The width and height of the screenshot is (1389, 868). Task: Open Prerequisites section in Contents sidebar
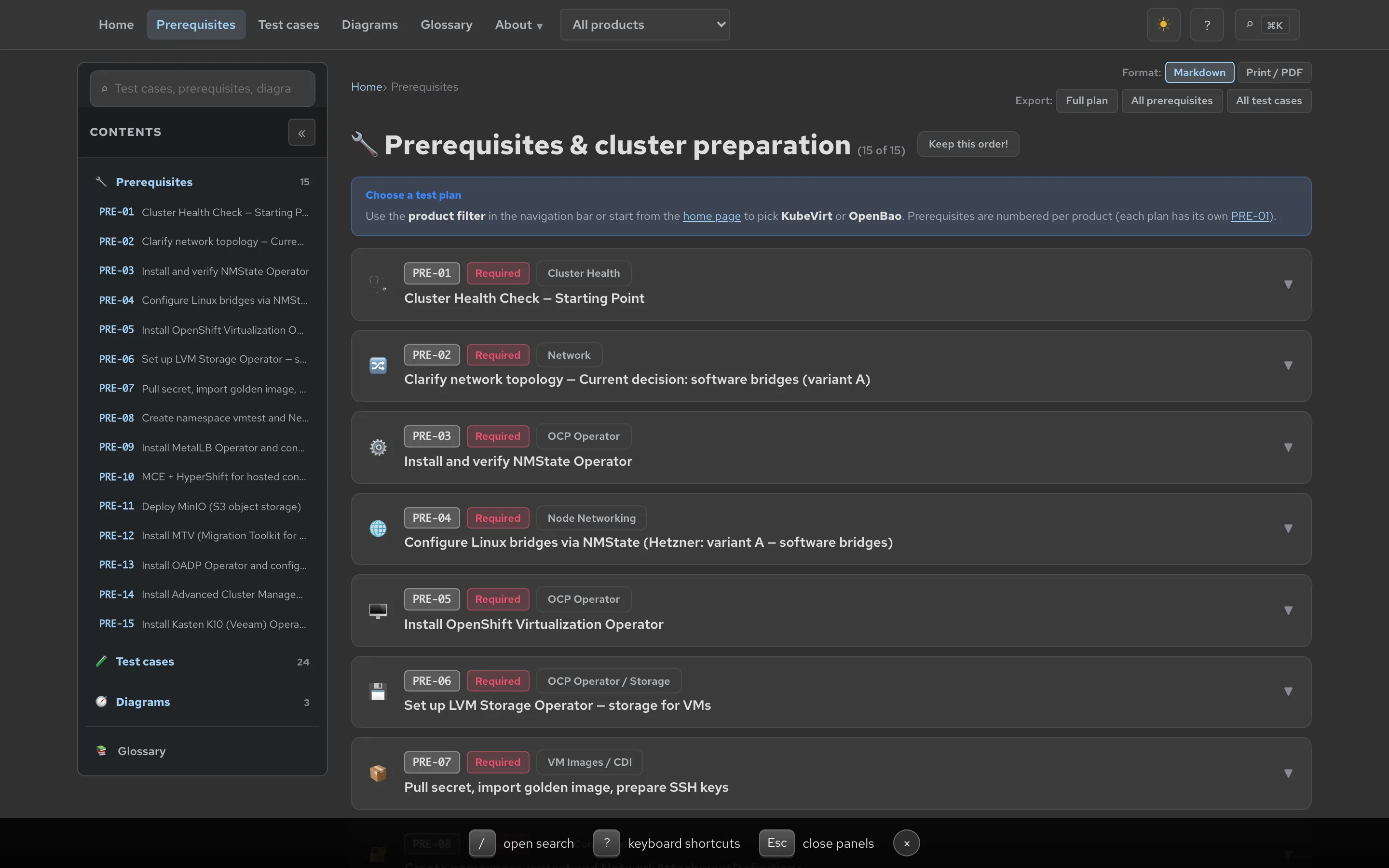202,182
